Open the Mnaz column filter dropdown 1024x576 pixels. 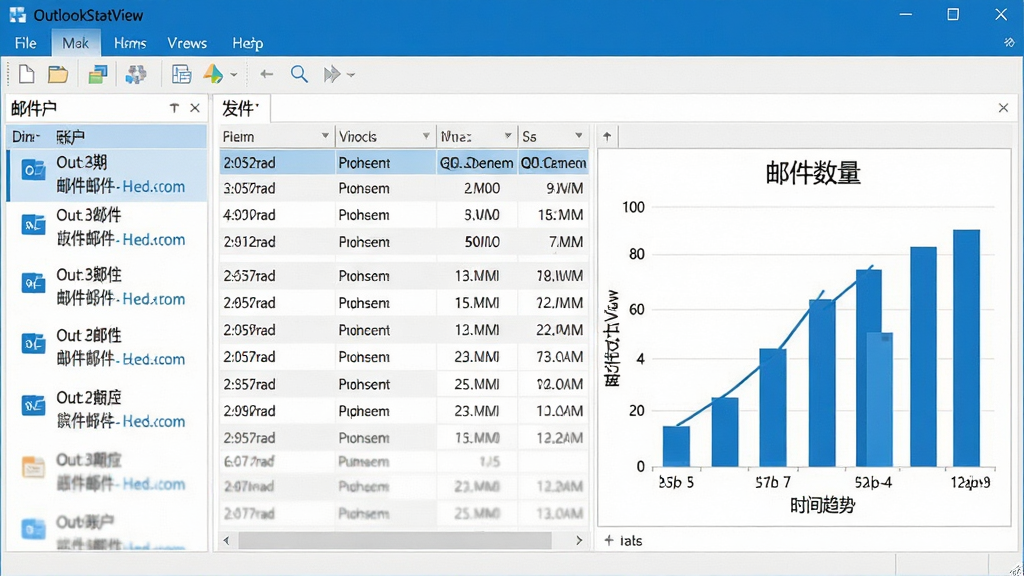(507, 136)
